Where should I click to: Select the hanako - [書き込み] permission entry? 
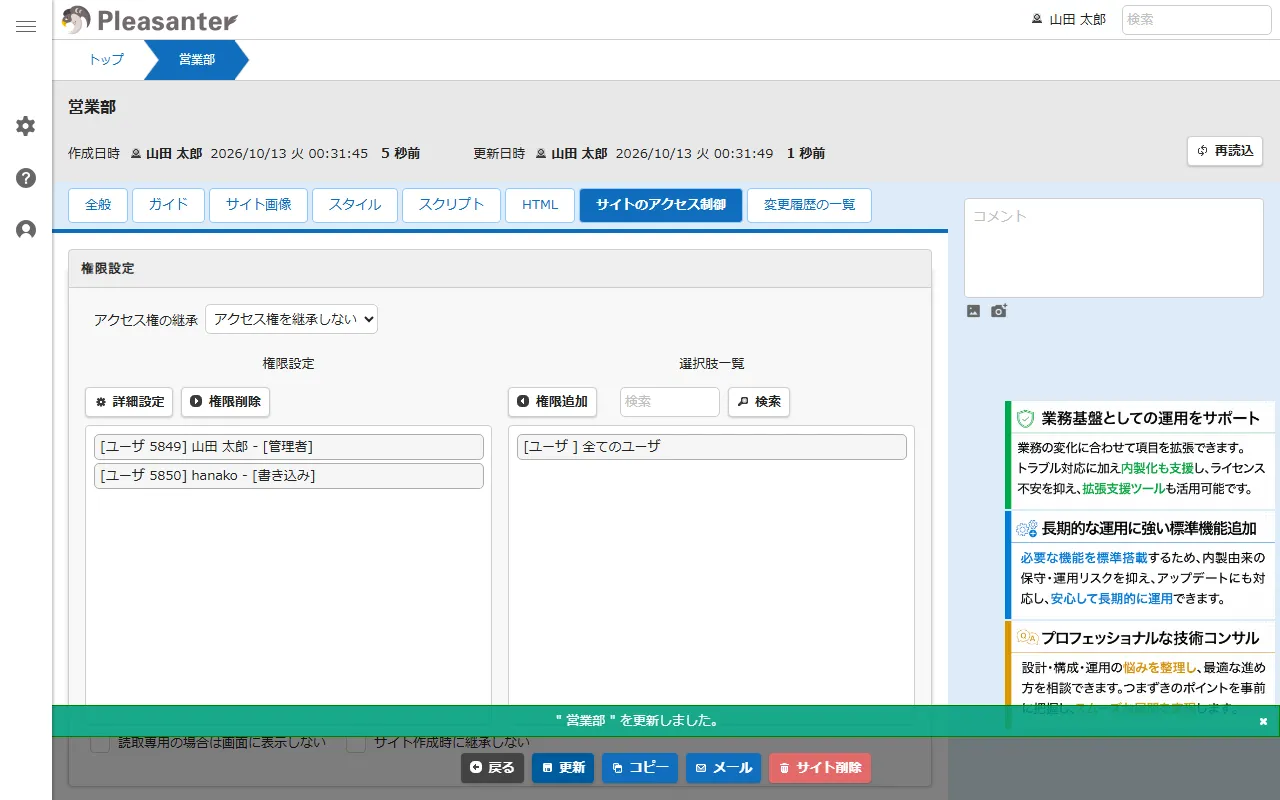pos(289,476)
